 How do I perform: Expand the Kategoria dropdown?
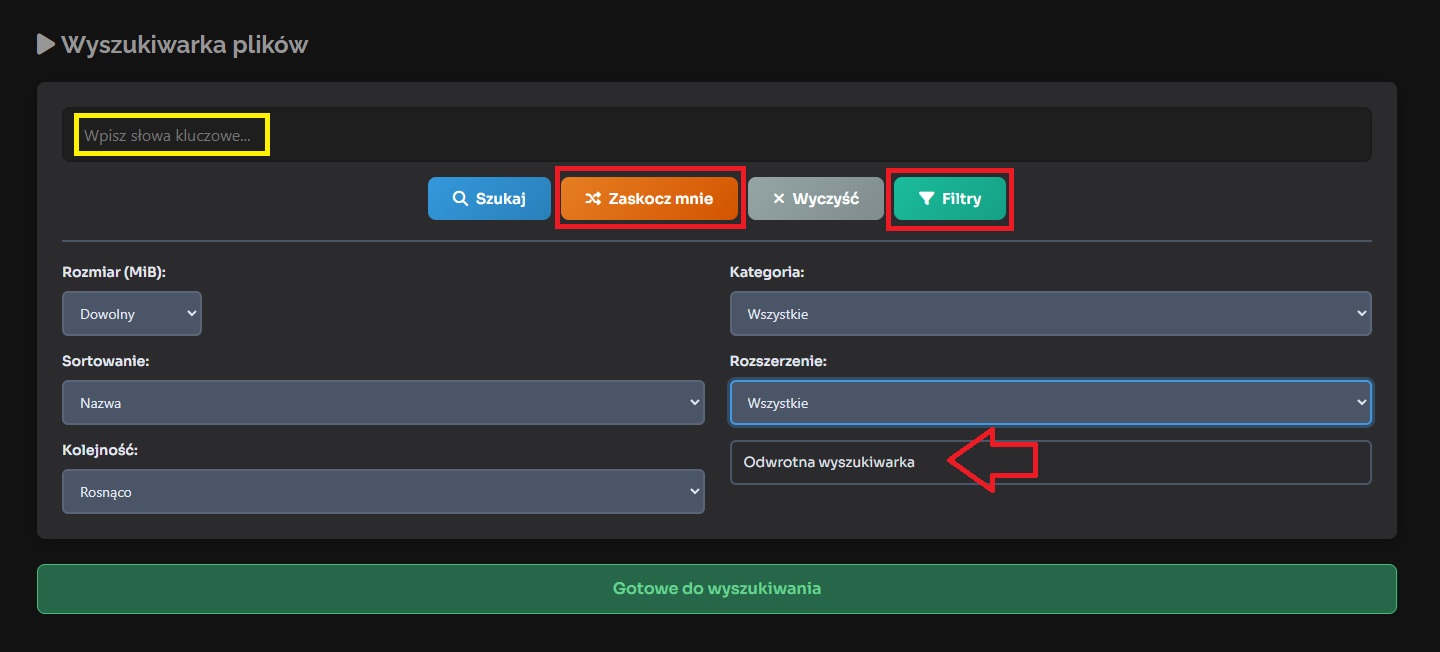[1050, 314]
